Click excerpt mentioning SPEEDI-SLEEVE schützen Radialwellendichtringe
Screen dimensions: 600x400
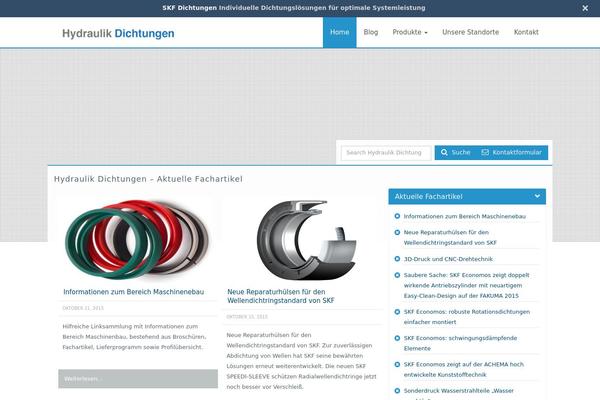click(x=302, y=361)
